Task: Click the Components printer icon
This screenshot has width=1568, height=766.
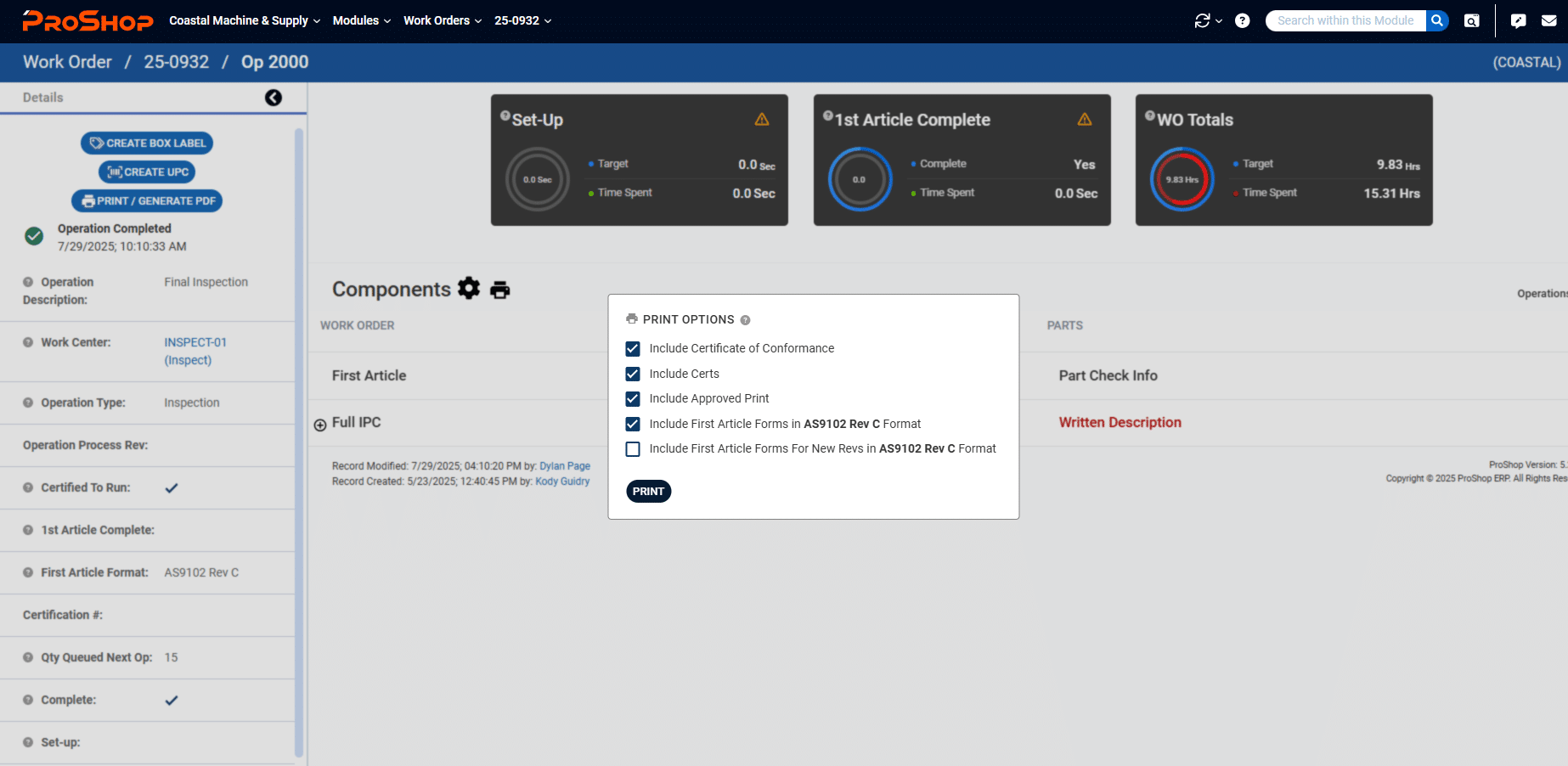Action: coord(500,290)
